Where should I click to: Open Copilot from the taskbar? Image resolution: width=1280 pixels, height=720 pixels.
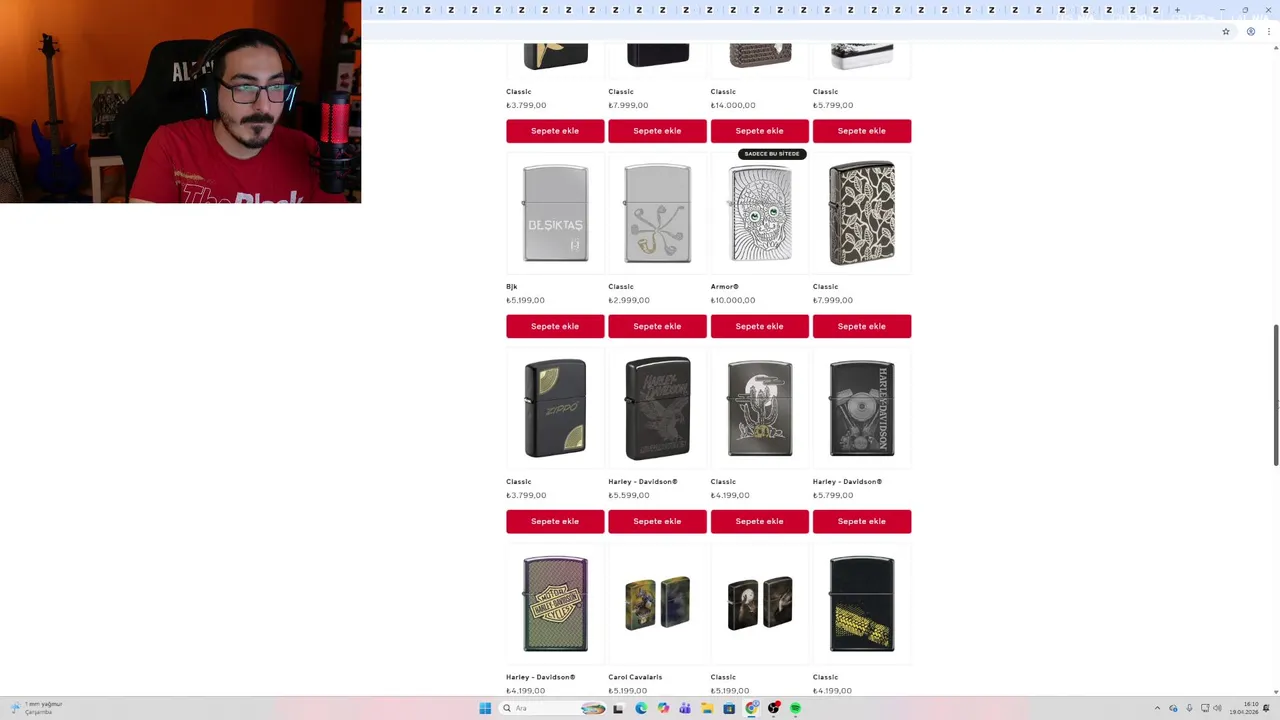(663, 708)
